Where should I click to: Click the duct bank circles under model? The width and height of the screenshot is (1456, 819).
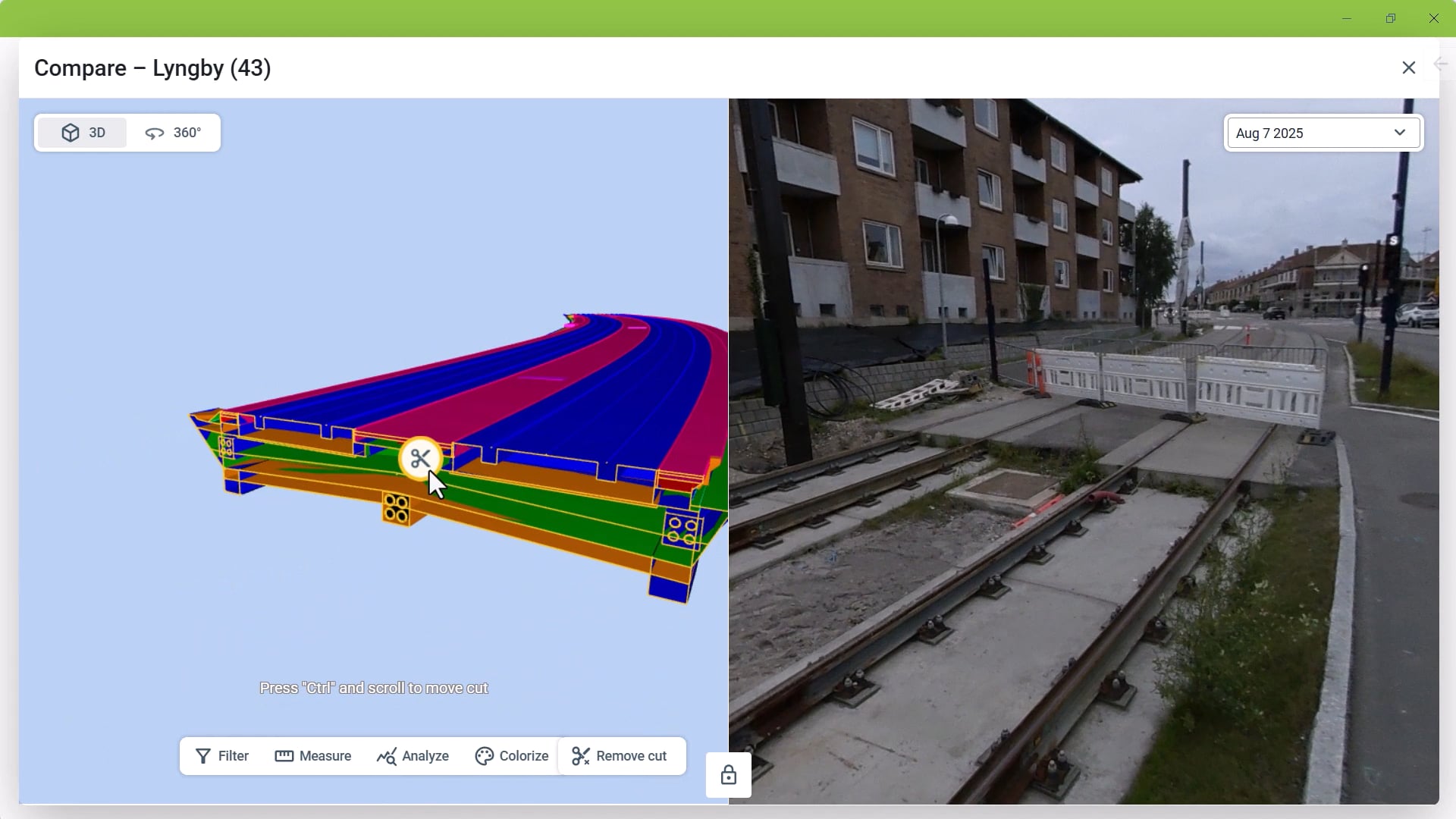[396, 508]
